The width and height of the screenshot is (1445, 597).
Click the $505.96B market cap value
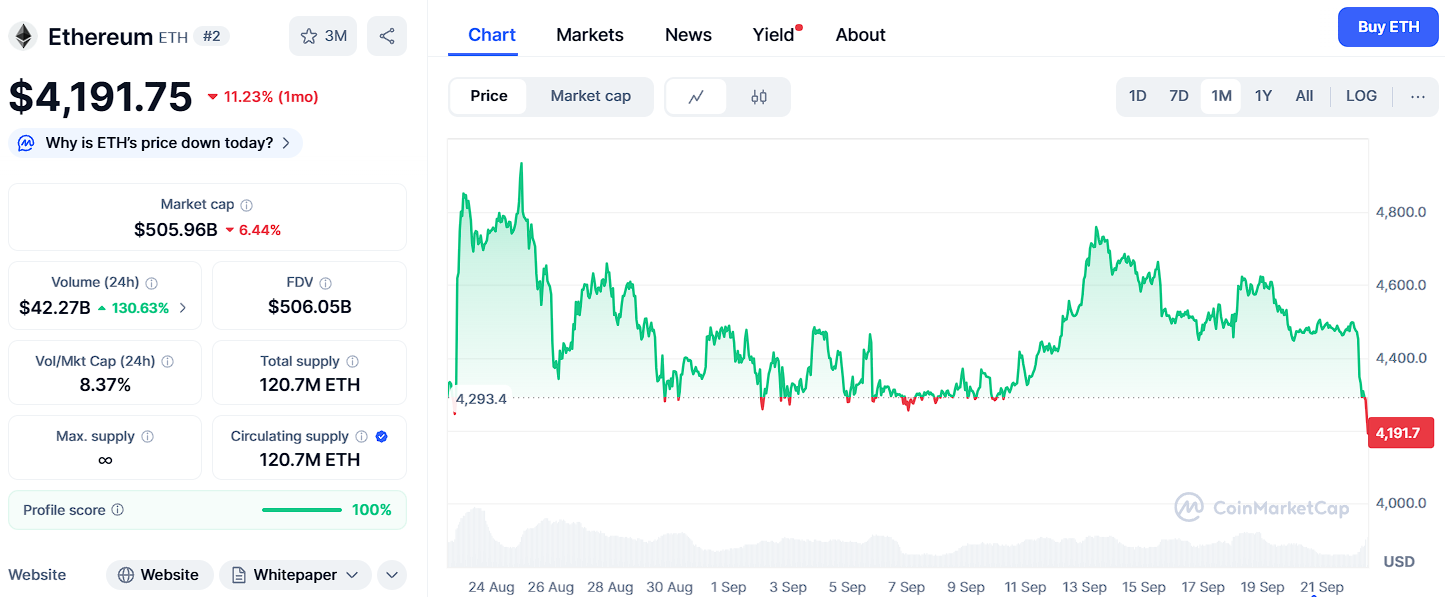[176, 230]
